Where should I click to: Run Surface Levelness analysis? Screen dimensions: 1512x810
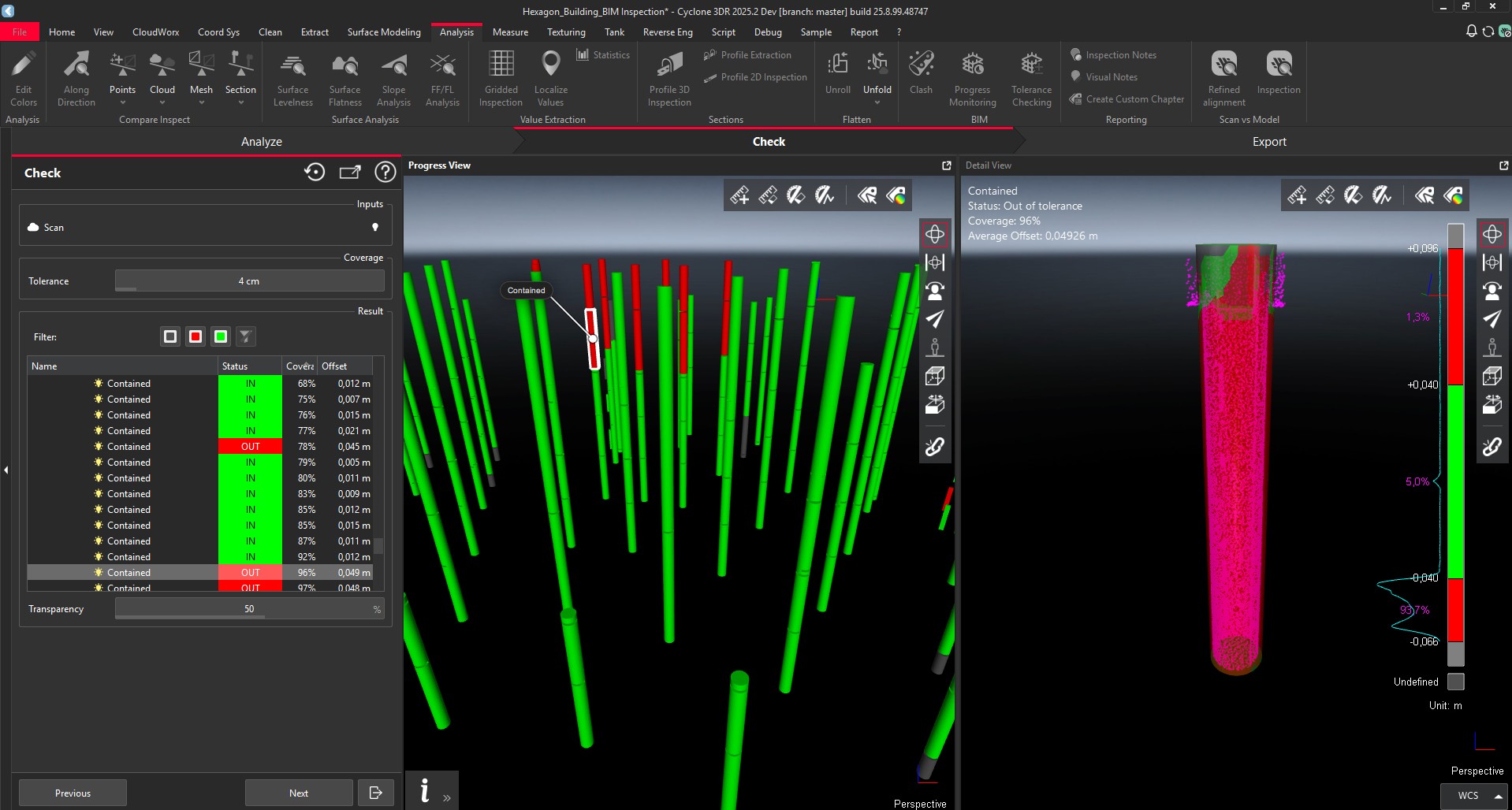(292, 75)
